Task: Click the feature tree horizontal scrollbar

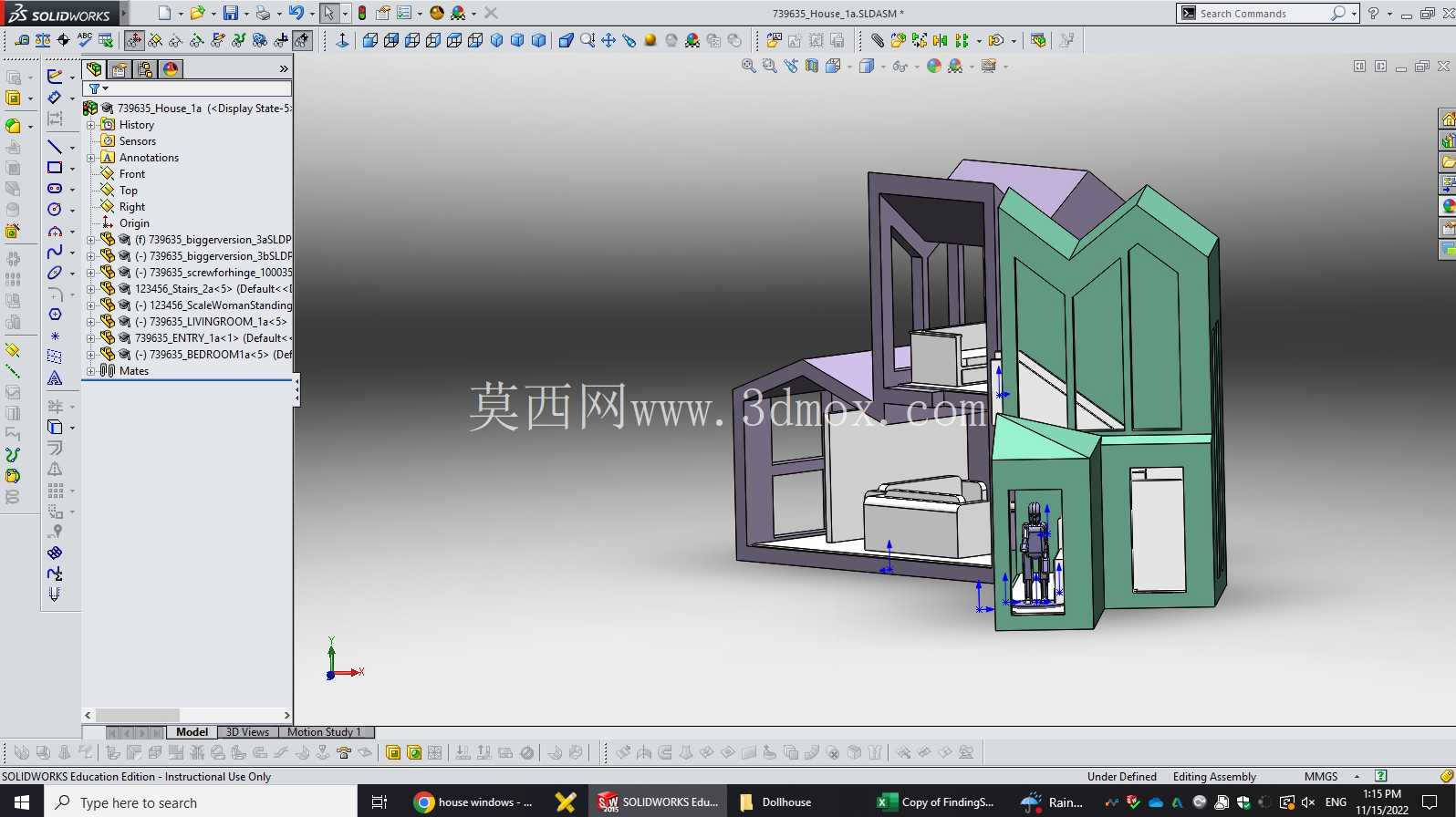Action: pyautogui.click(x=187, y=716)
